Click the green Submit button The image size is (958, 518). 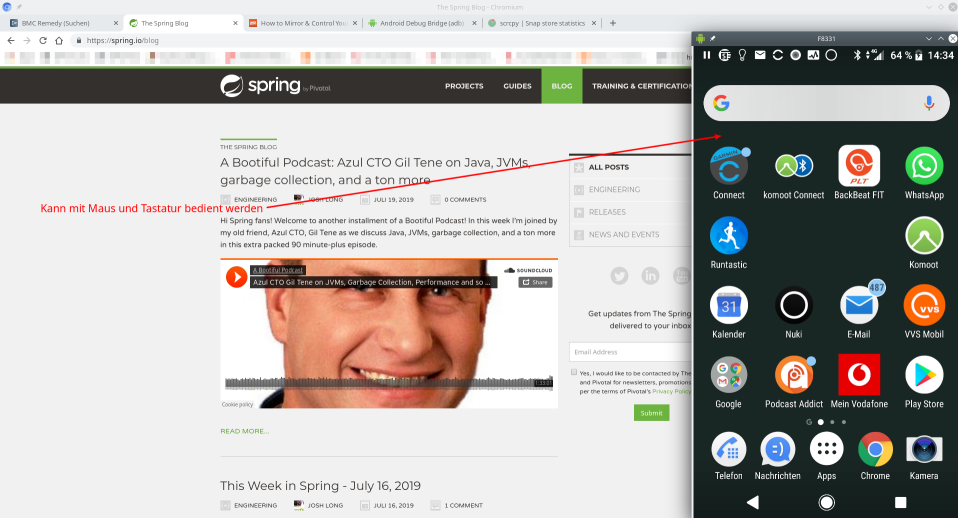[x=651, y=412]
